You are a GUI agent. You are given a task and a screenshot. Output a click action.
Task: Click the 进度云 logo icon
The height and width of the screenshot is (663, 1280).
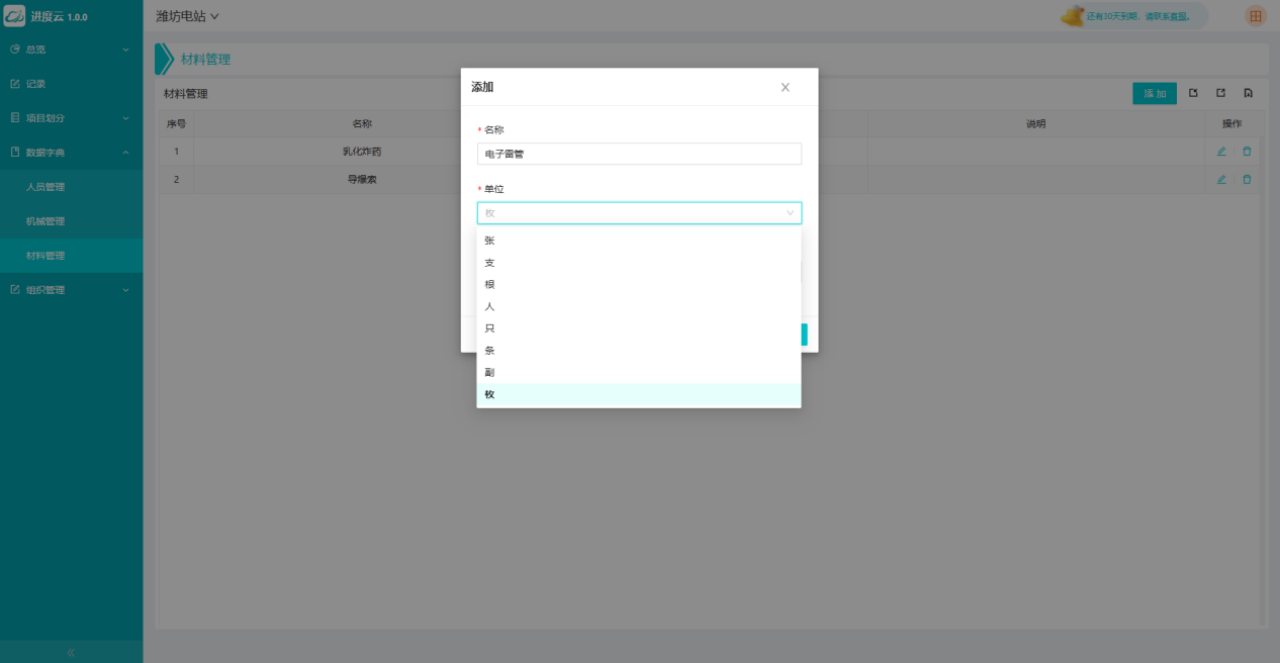(x=15, y=16)
